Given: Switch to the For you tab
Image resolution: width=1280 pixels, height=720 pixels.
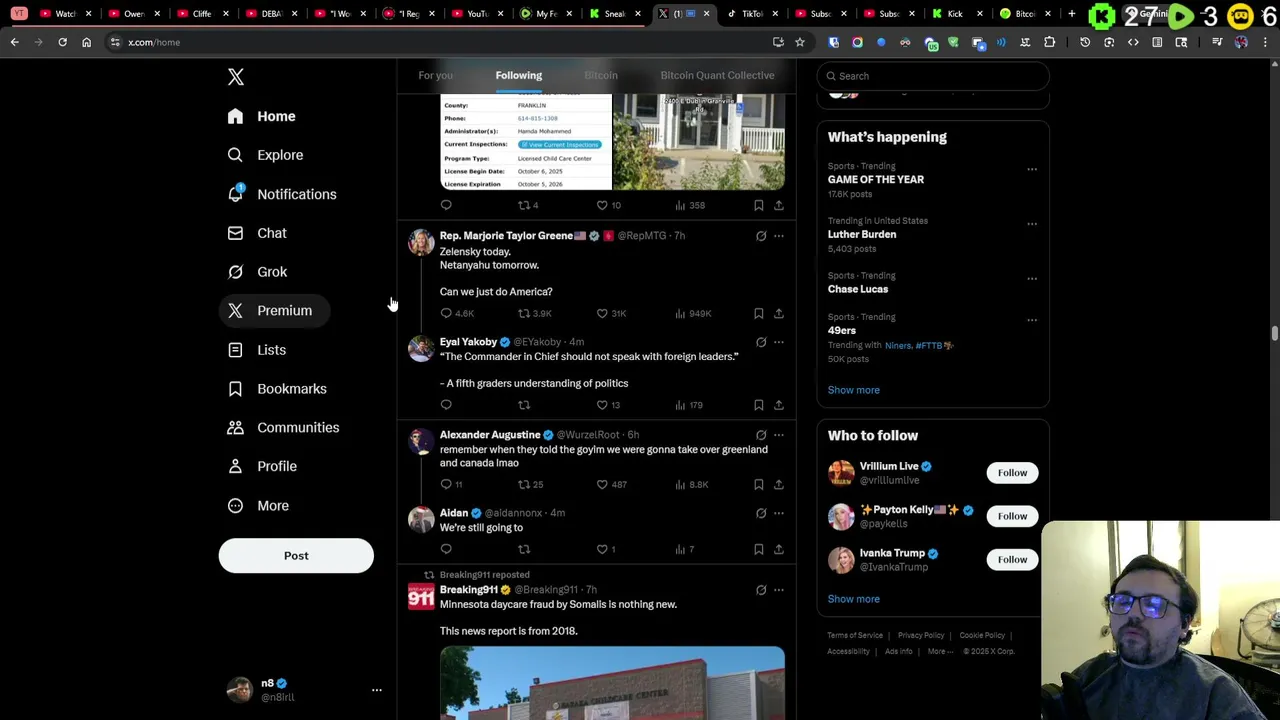Looking at the screenshot, I should click(435, 75).
